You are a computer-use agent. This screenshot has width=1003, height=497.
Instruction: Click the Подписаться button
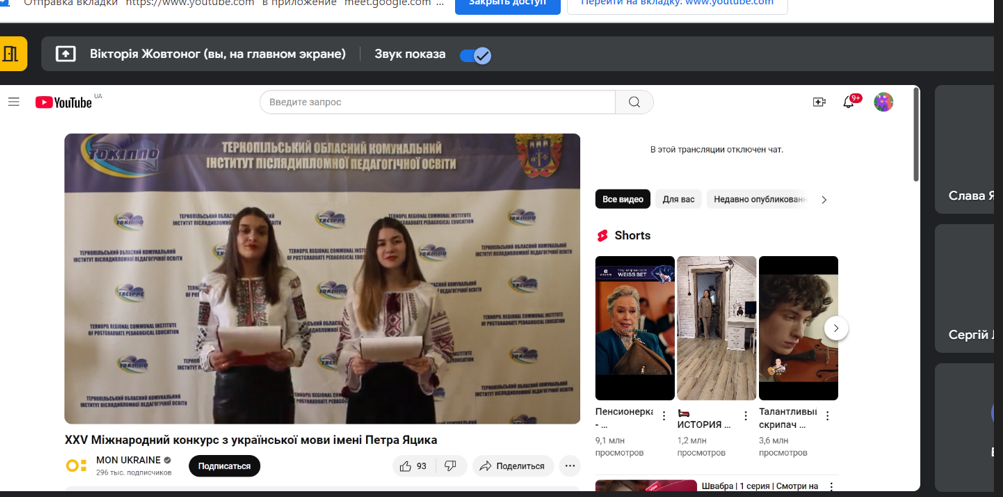coord(224,466)
